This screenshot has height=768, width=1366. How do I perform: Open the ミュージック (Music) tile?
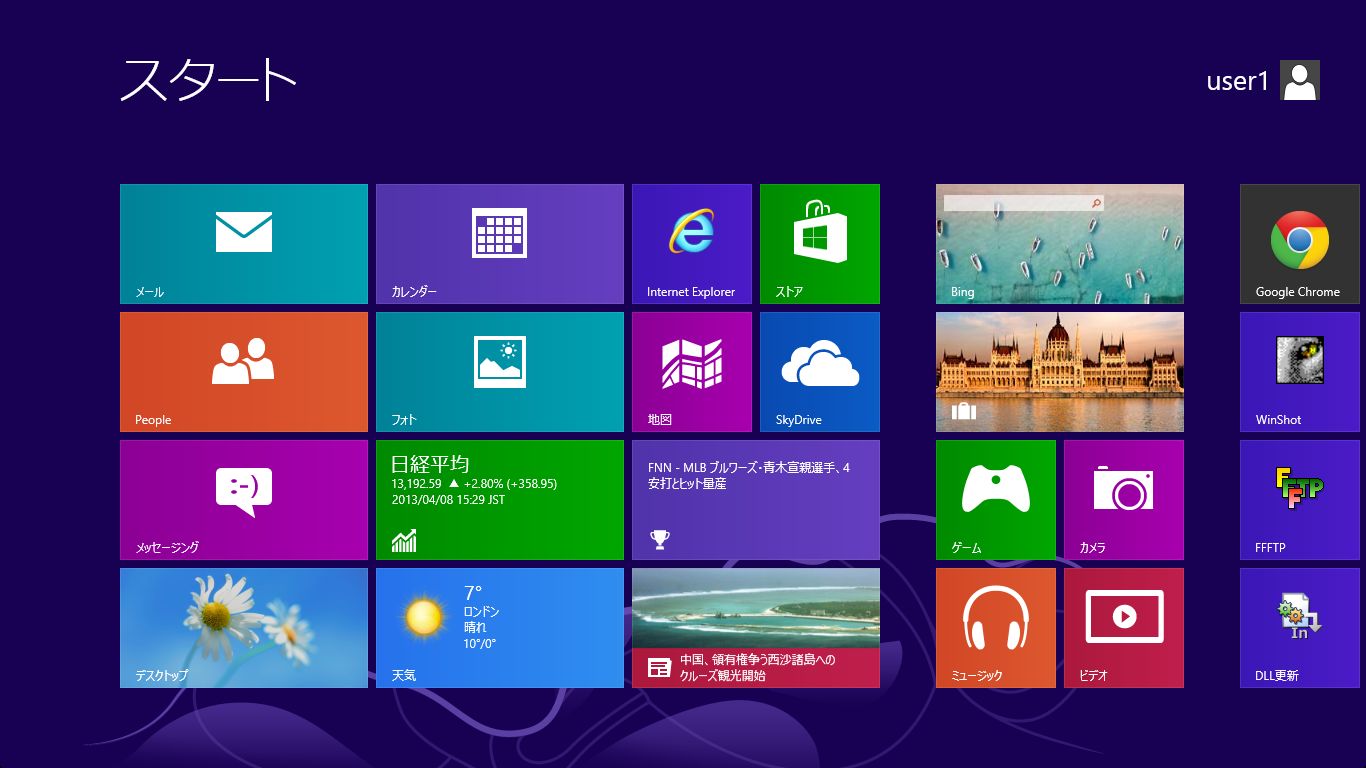click(x=996, y=628)
